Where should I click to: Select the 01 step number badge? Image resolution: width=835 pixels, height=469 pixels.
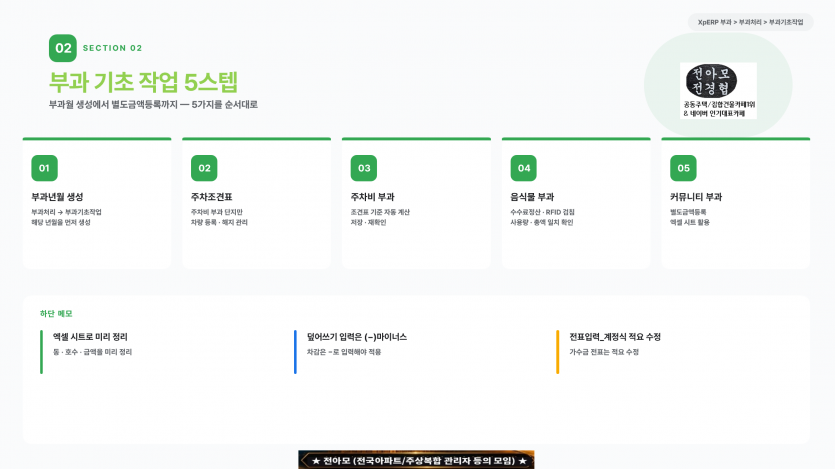point(44,168)
